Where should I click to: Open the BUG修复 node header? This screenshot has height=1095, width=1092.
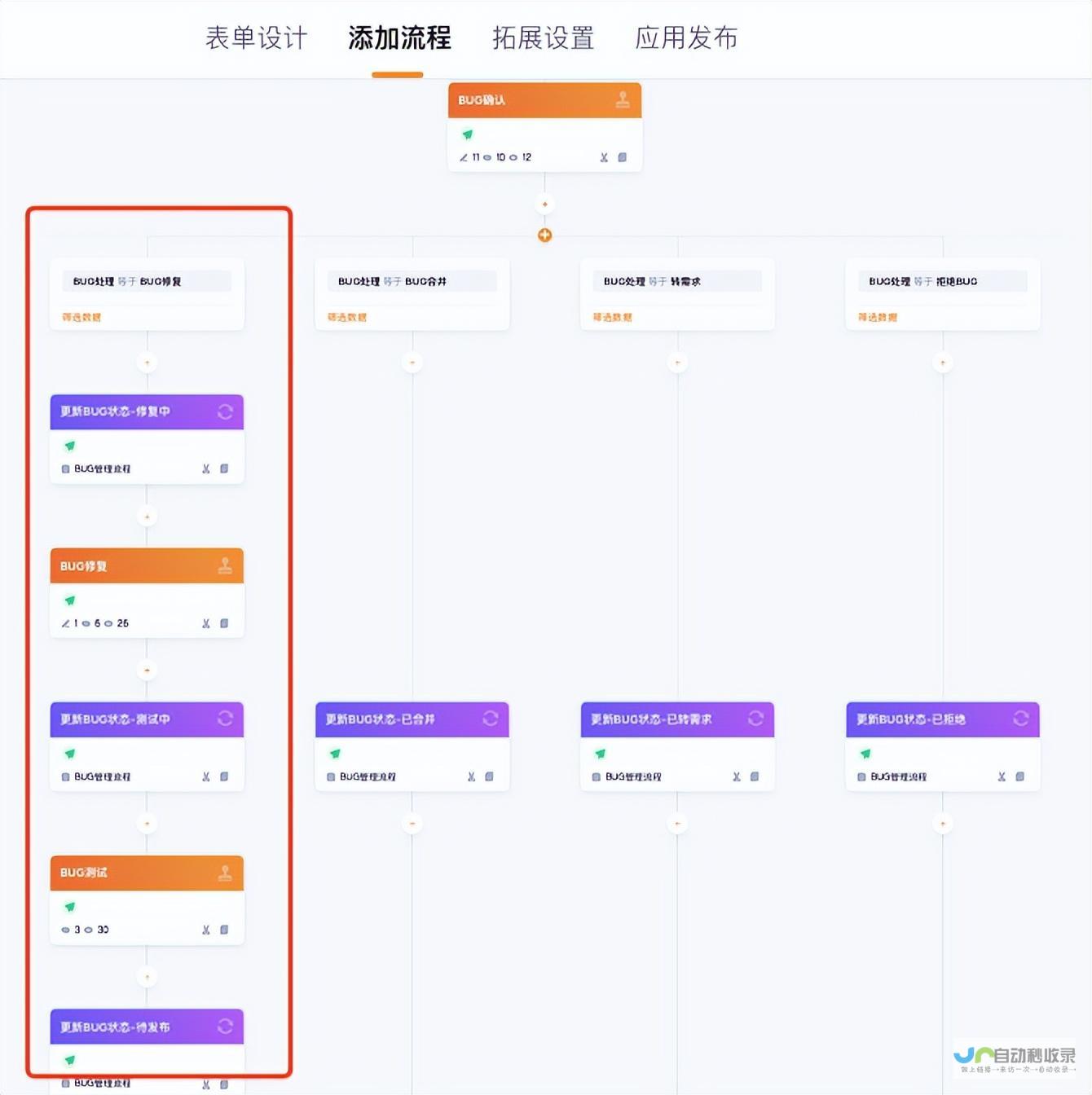tap(147, 565)
